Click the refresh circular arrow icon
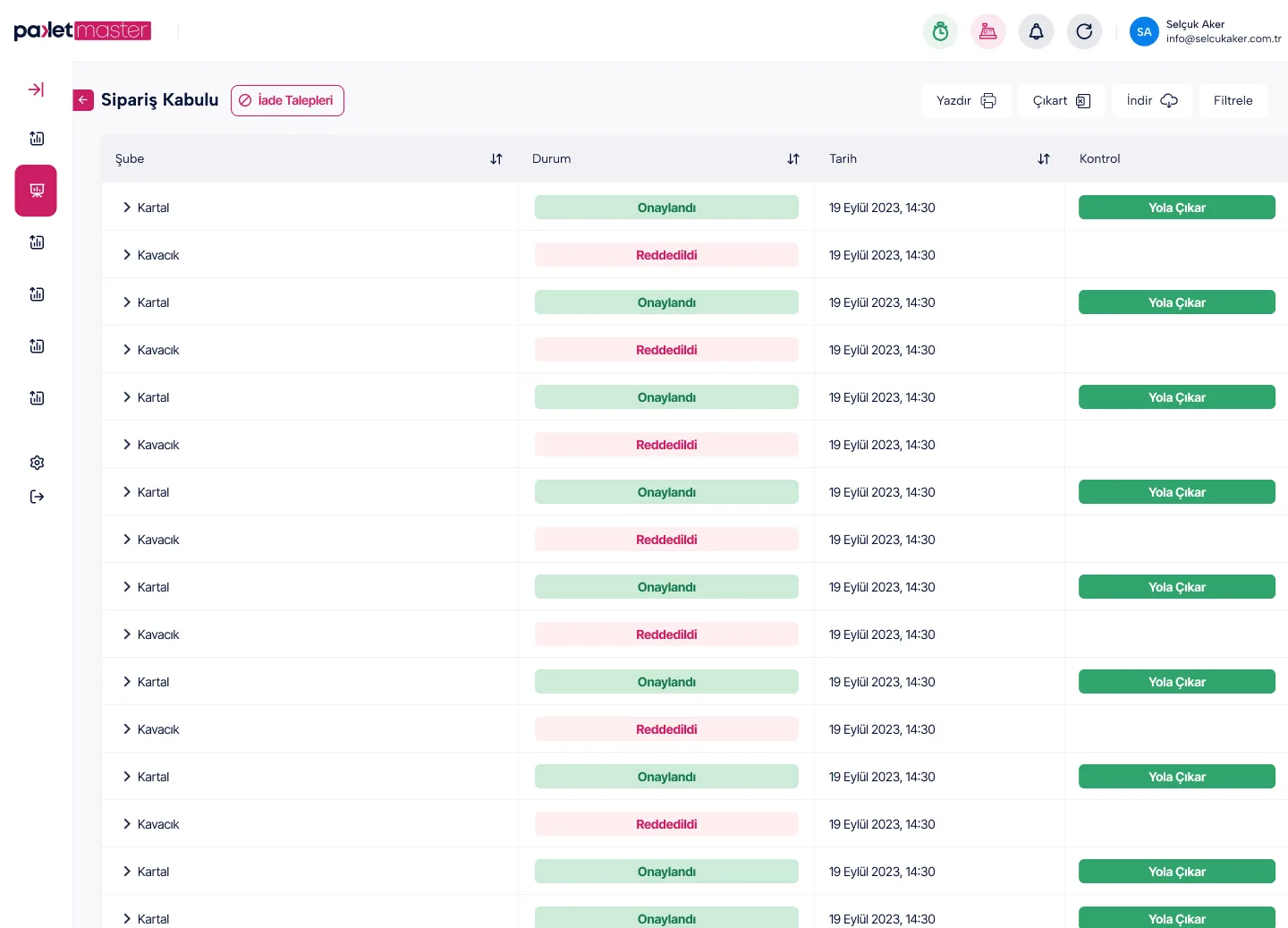This screenshot has width=1288, height=928. (1084, 31)
